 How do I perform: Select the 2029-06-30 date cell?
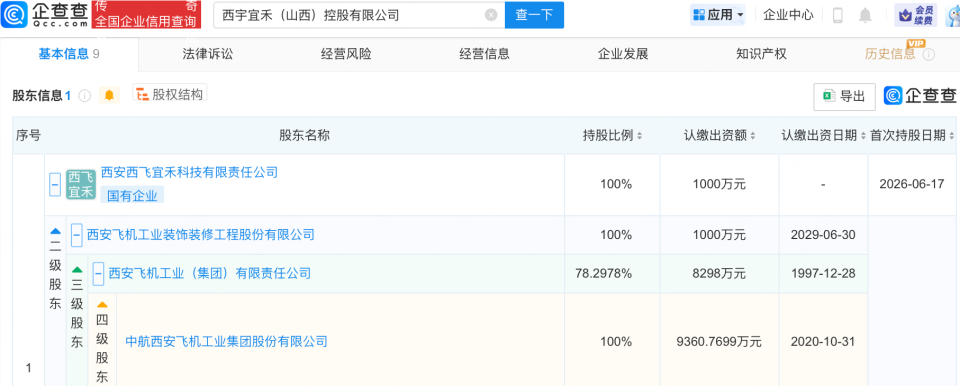coord(823,235)
